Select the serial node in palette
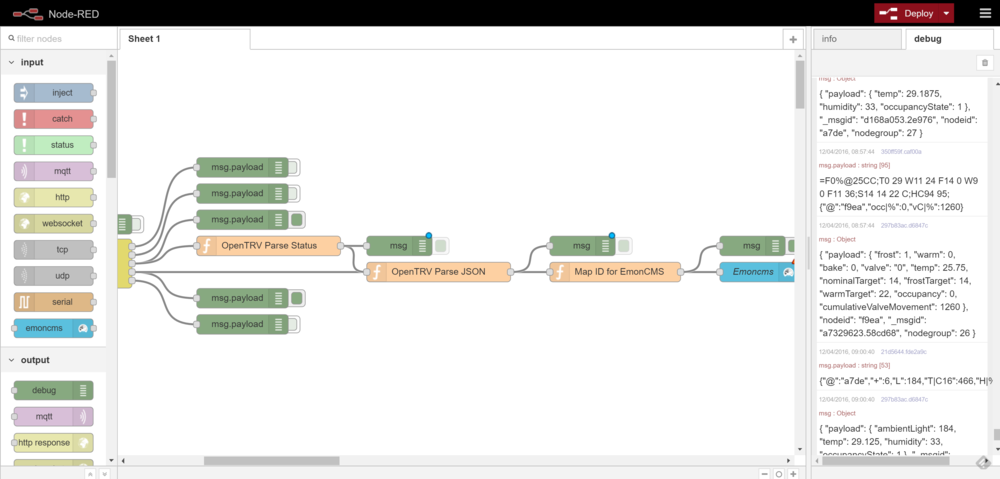The width and height of the screenshot is (1000, 479). click(54, 302)
